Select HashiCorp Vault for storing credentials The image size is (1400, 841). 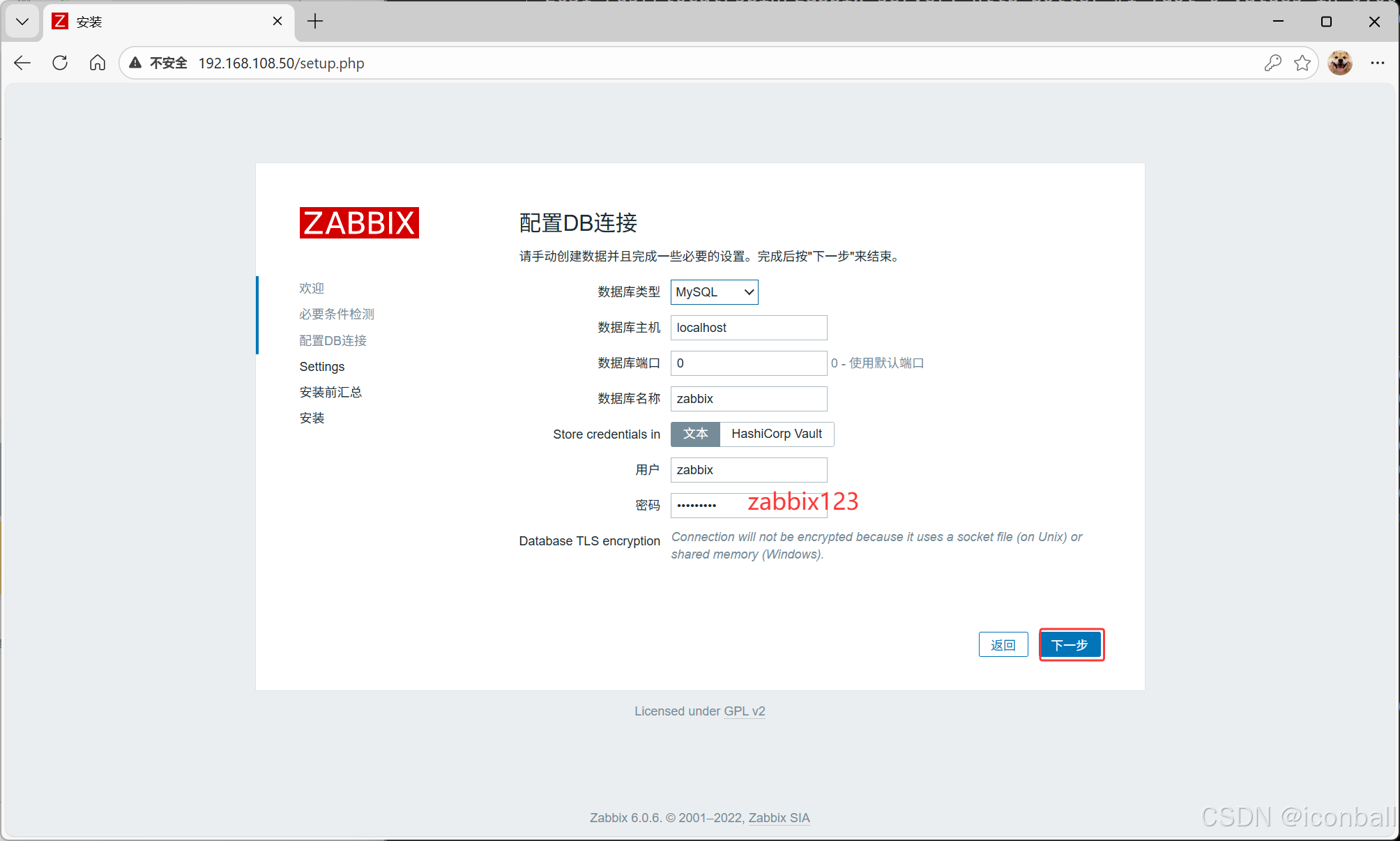tap(776, 434)
